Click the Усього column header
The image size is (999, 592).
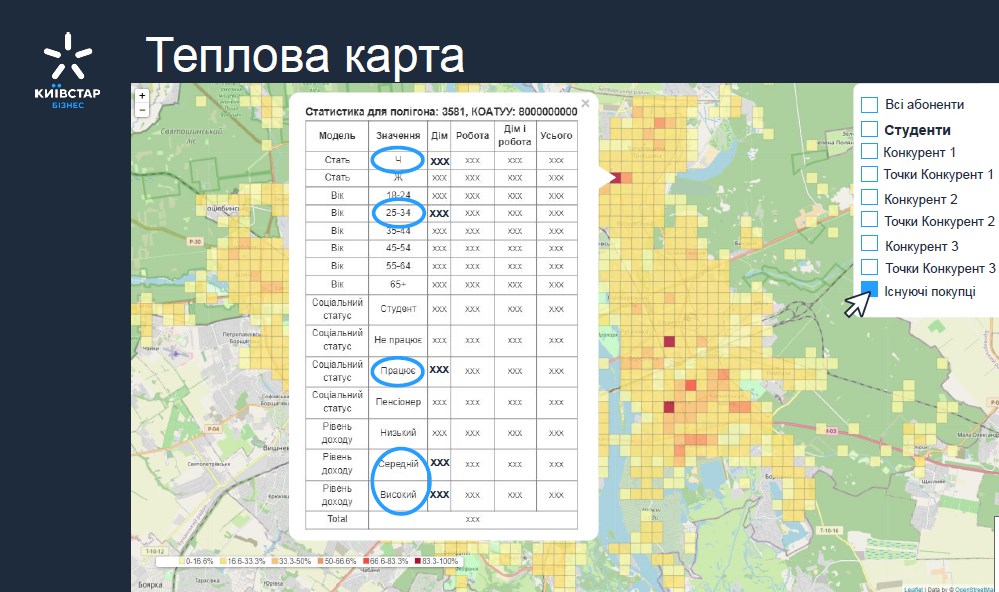(556, 136)
